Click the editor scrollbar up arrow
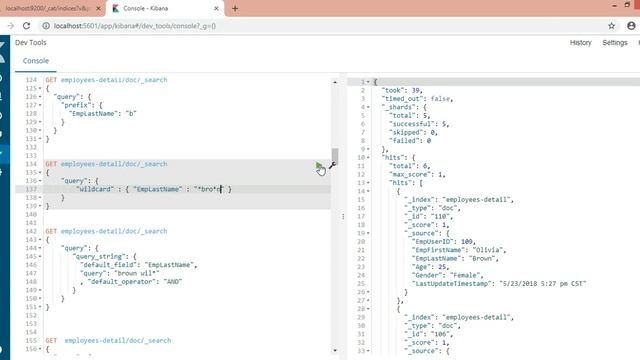Viewport: 640px width, 360px height. click(335, 82)
